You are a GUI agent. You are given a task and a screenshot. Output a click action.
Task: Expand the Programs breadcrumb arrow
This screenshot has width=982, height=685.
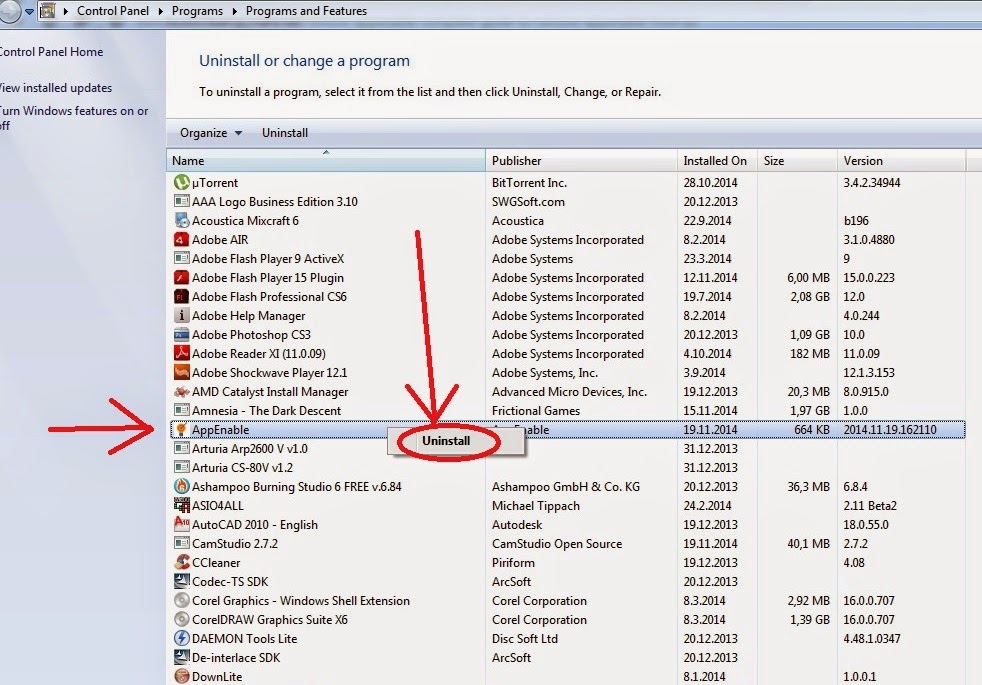[234, 11]
